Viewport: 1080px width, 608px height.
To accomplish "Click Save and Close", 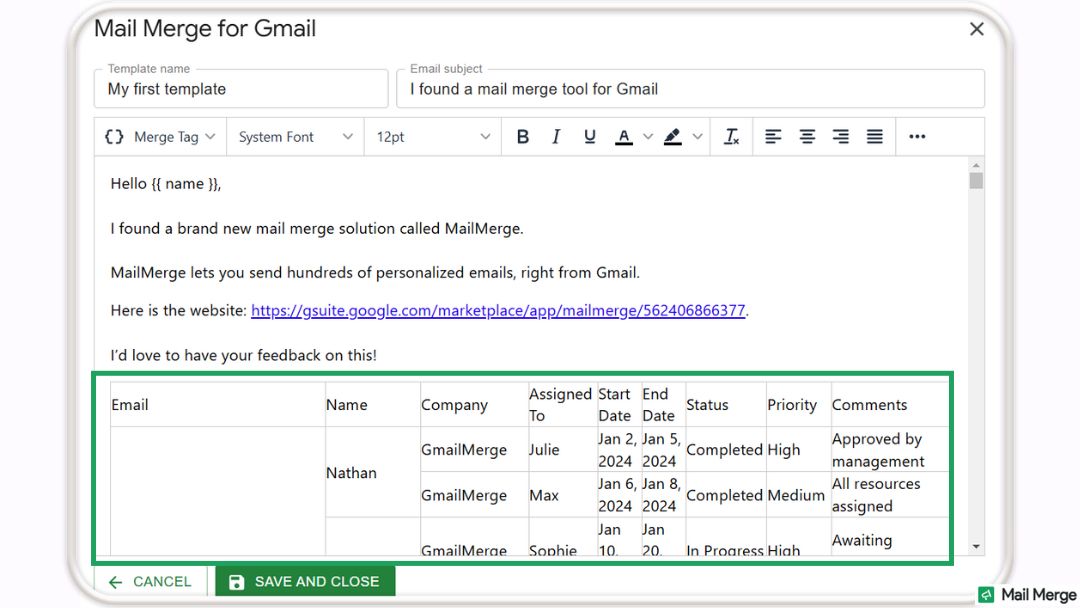I will 305,582.
